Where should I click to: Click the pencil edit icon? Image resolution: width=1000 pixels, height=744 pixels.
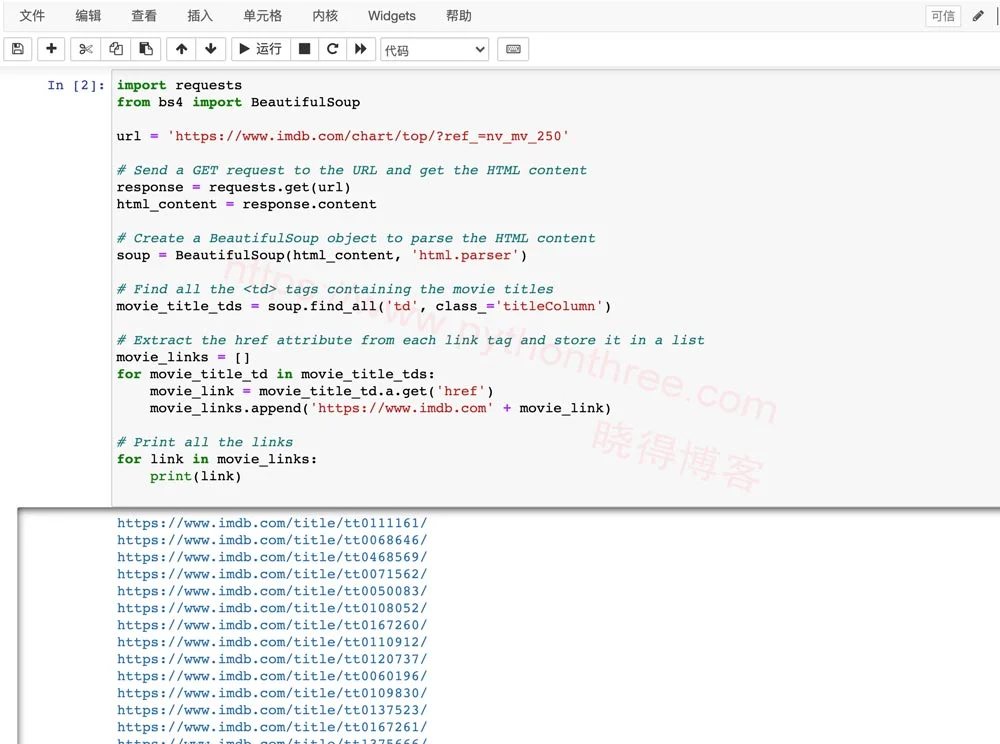pos(978,16)
